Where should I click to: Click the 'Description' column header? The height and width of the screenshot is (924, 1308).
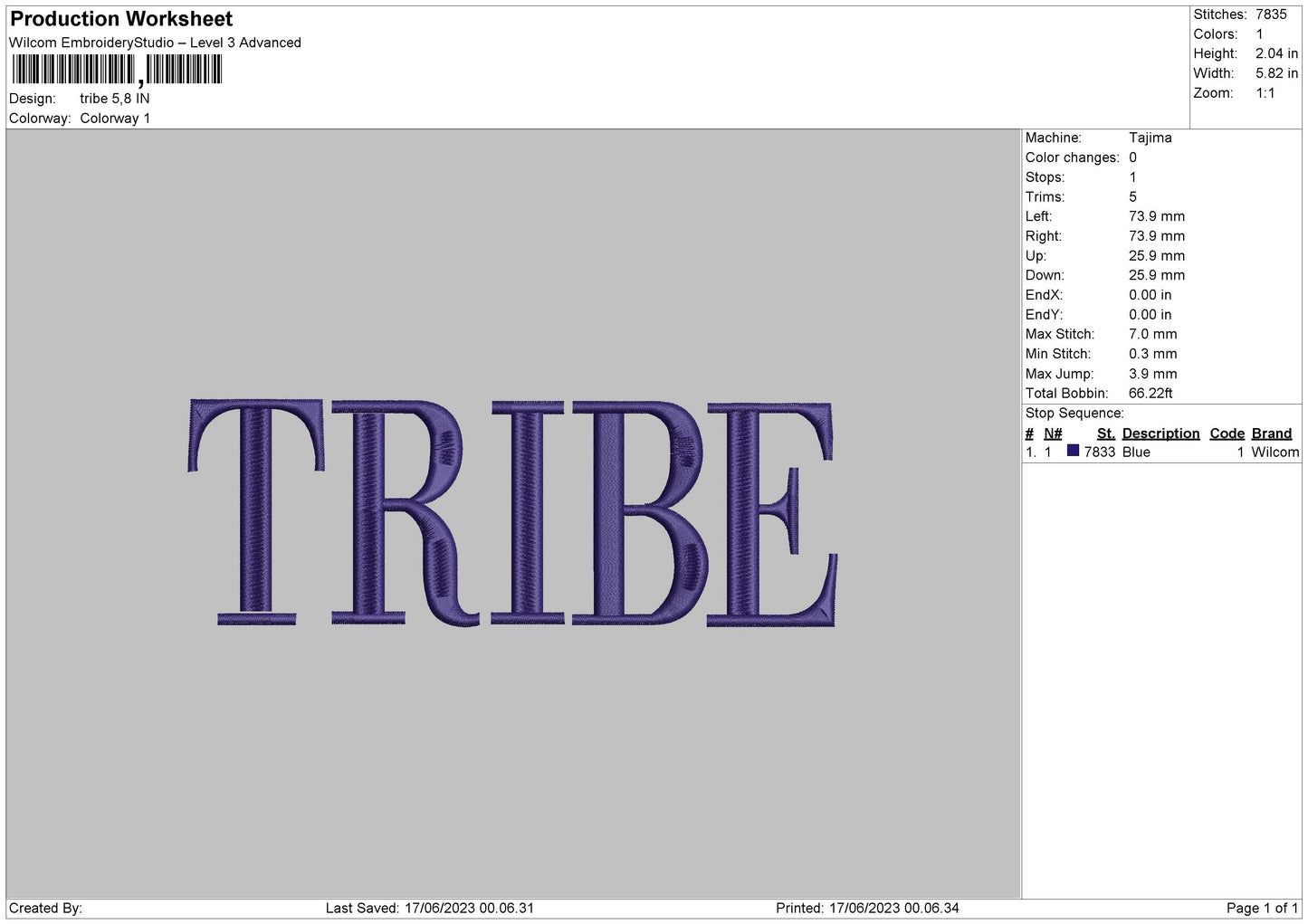[x=1160, y=433]
